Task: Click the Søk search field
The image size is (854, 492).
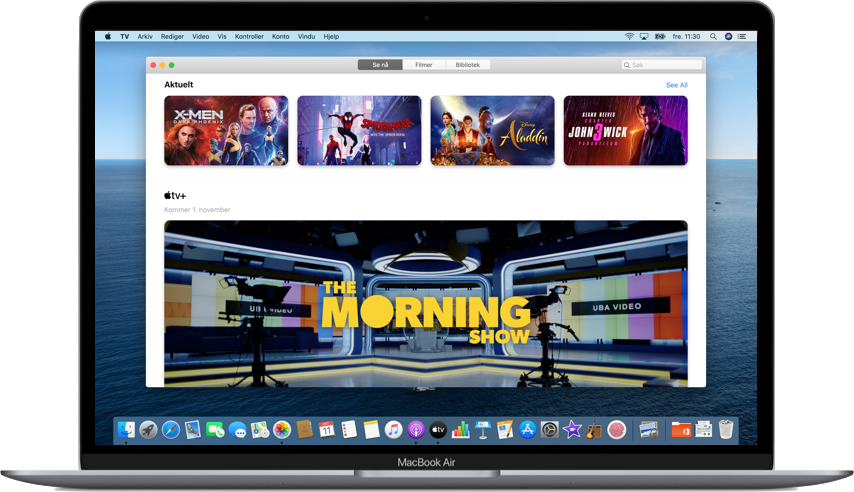Action: (x=662, y=65)
